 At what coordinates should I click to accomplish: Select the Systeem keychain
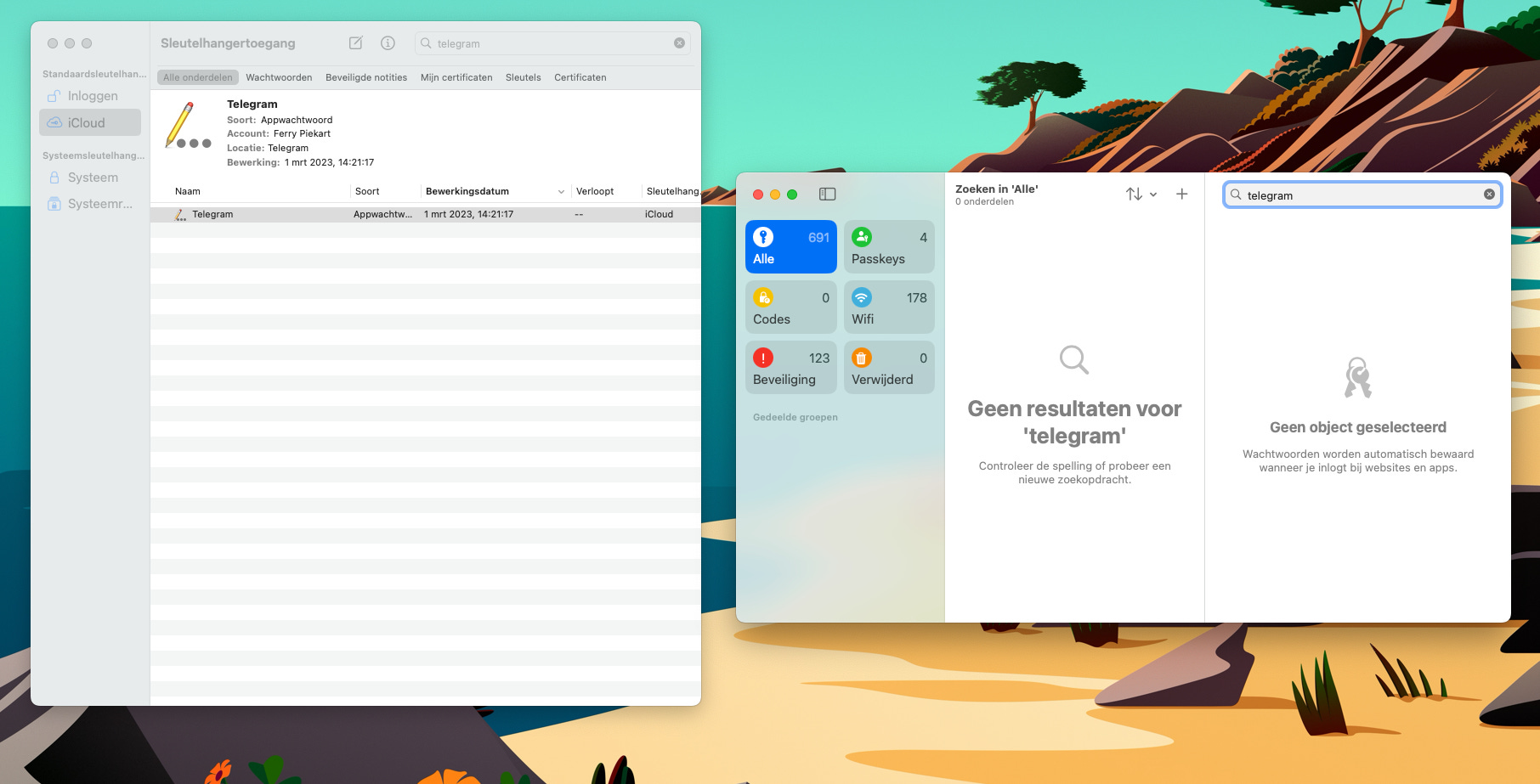coord(90,178)
